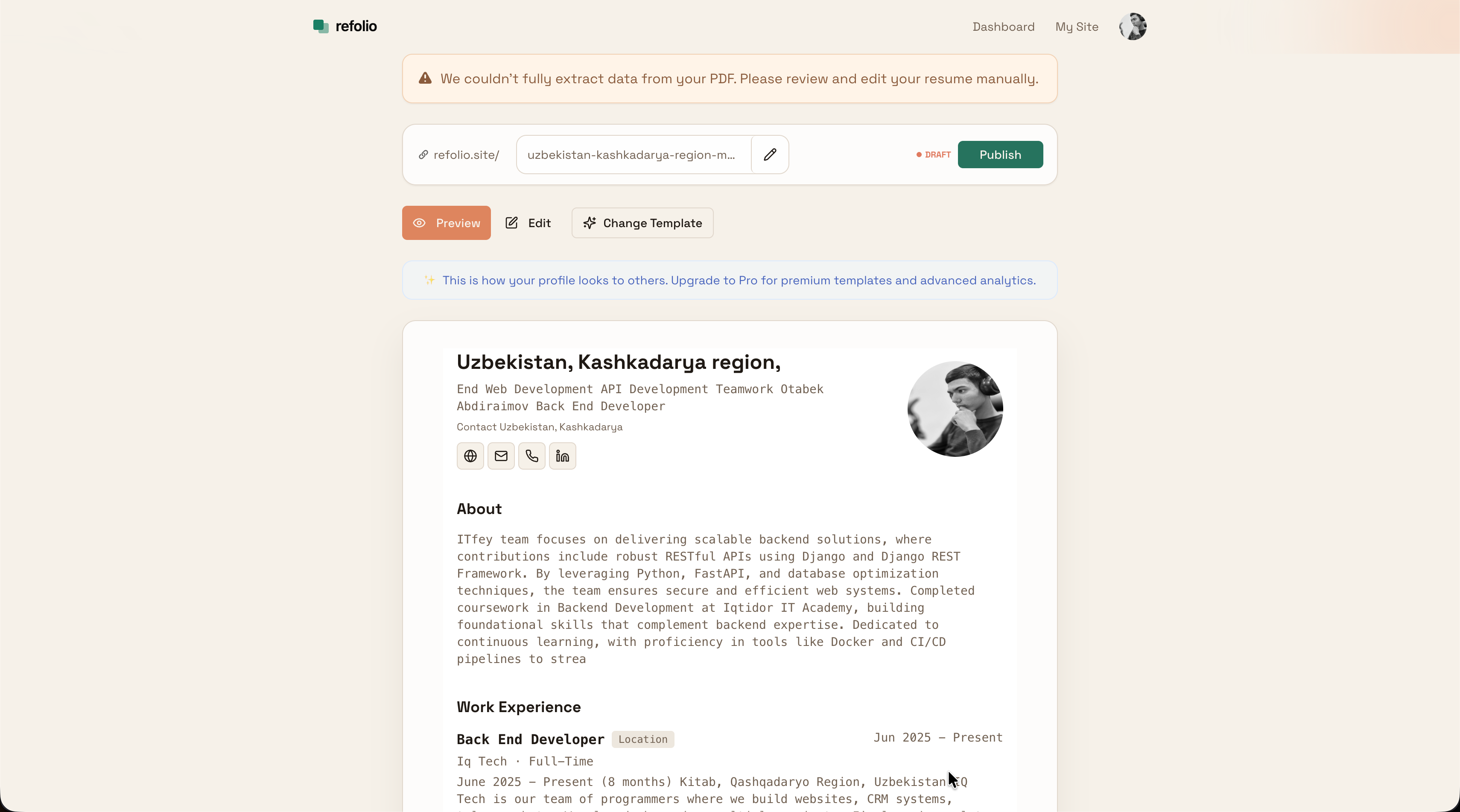The width and height of the screenshot is (1460, 812).
Task: Click the email envelope icon
Action: tap(500, 455)
